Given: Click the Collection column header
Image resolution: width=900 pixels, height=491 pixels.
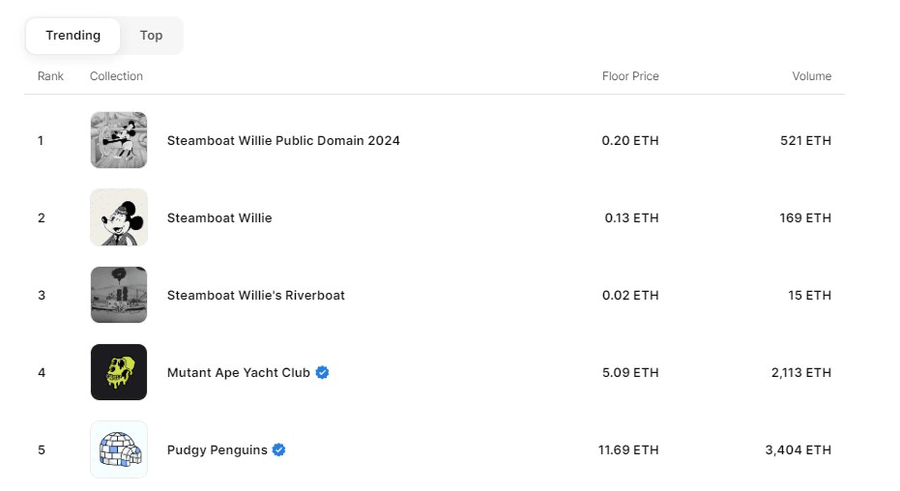Looking at the screenshot, I should pyautogui.click(x=116, y=76).
